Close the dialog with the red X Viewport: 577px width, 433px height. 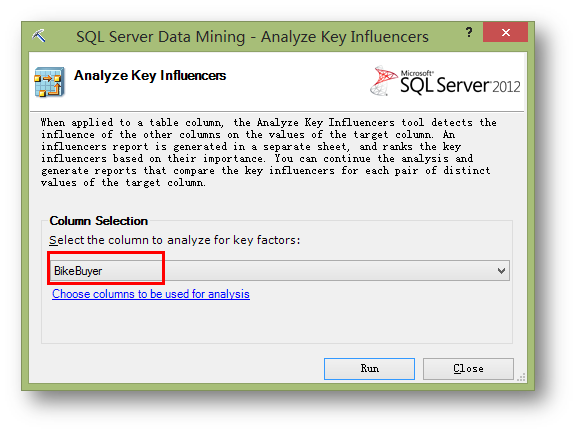point(506,32)
